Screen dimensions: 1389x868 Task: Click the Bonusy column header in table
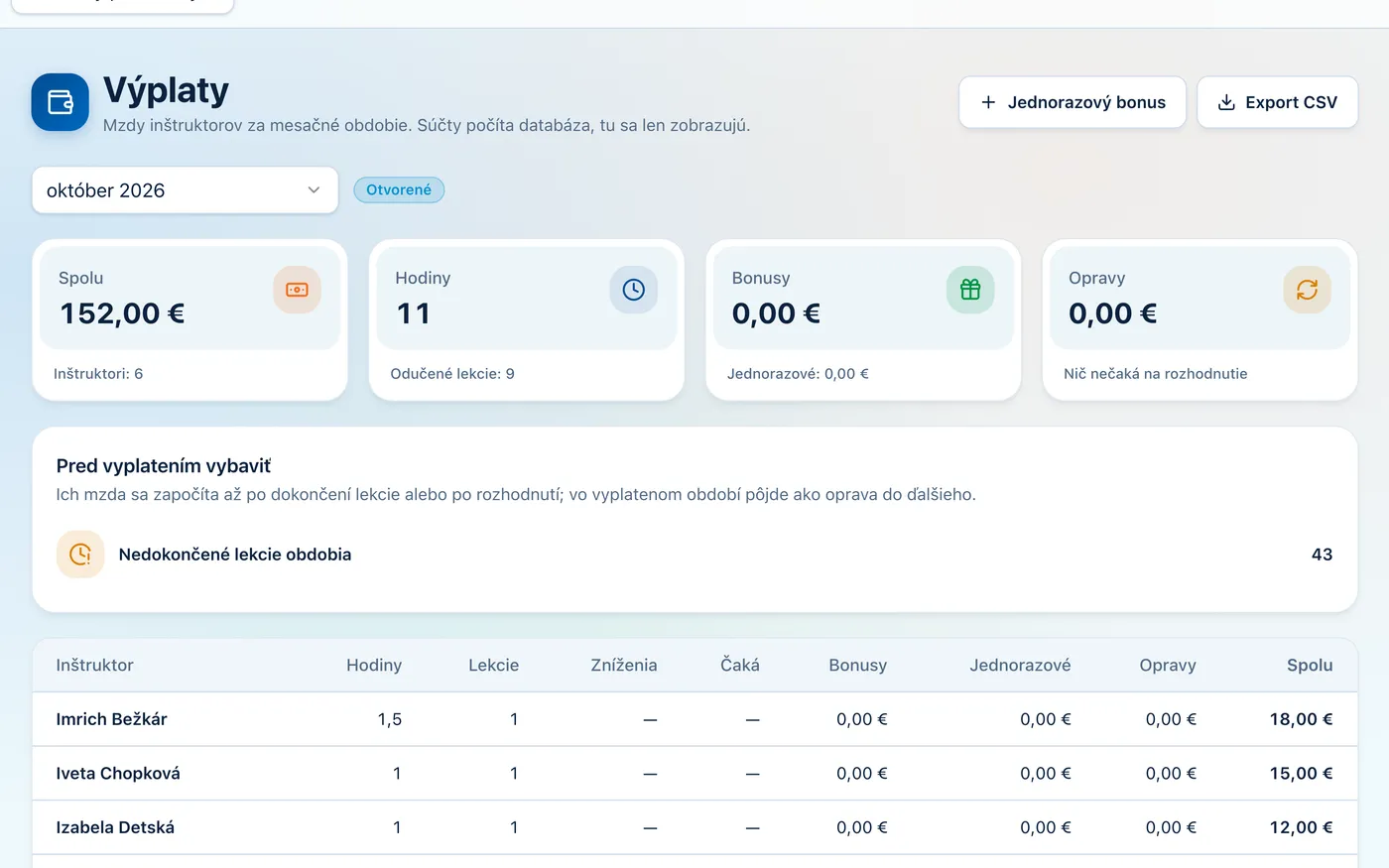tap(857, 666)
